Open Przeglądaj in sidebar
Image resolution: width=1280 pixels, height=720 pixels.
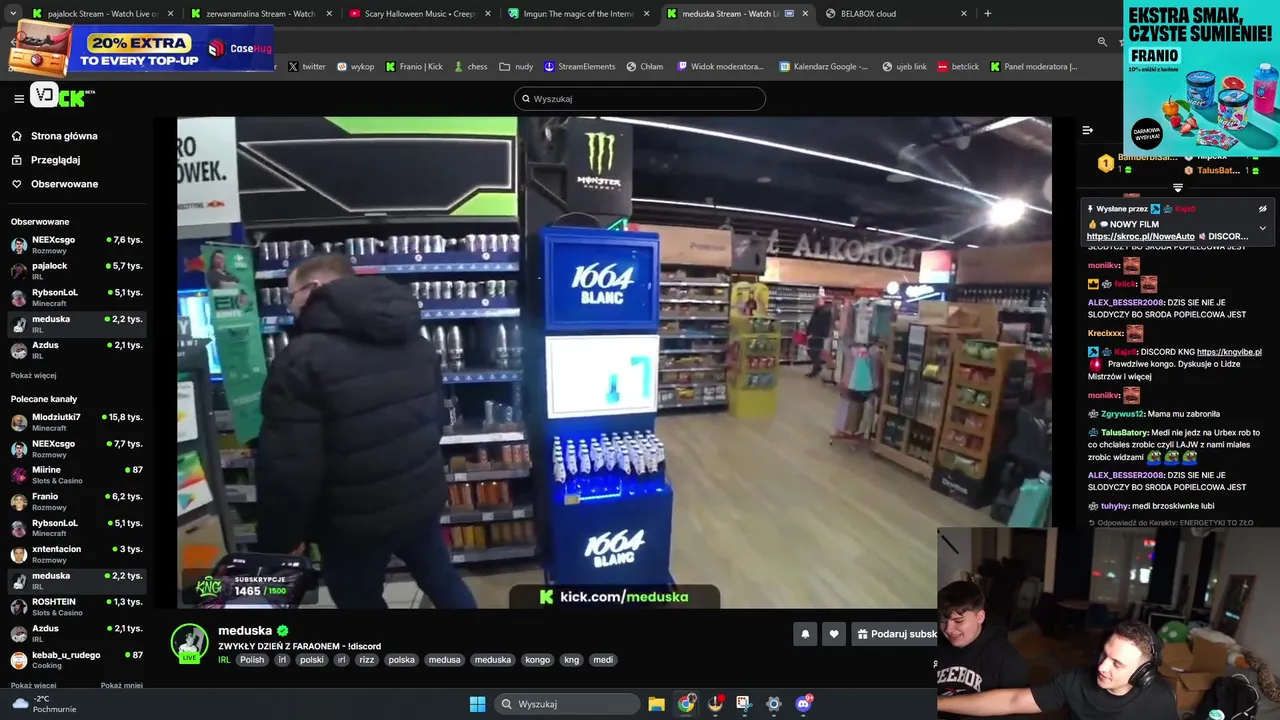pyautogui.click(x=55, y=160)
